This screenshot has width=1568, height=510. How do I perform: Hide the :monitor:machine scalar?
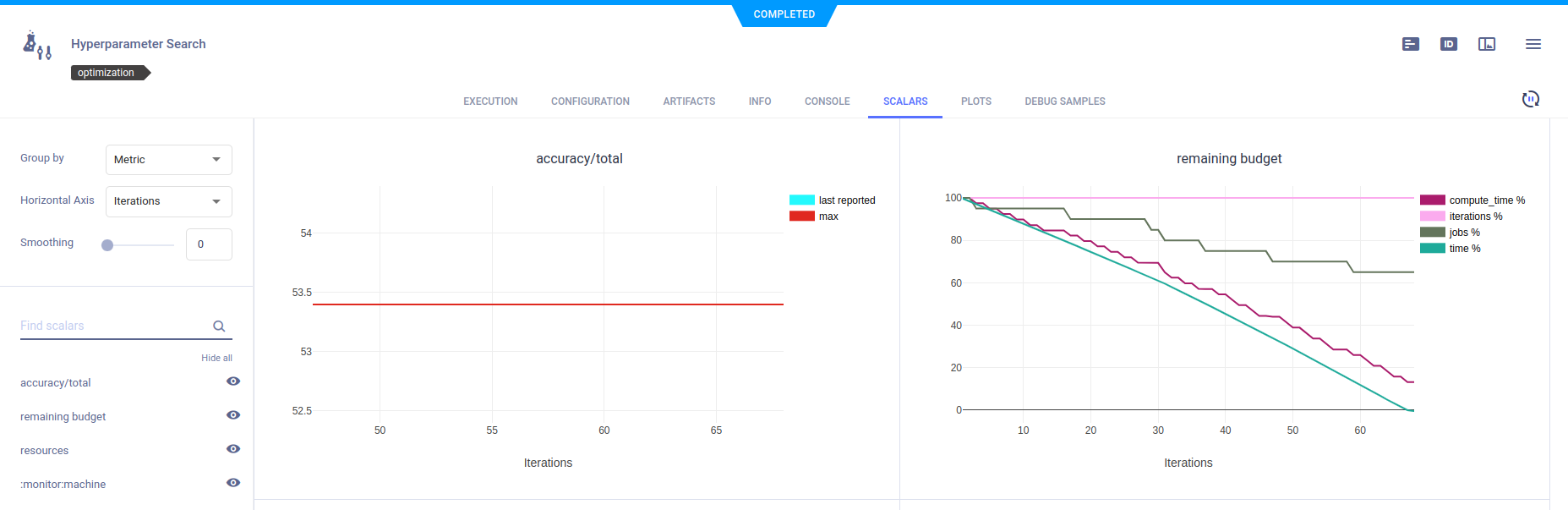(233, 483)
